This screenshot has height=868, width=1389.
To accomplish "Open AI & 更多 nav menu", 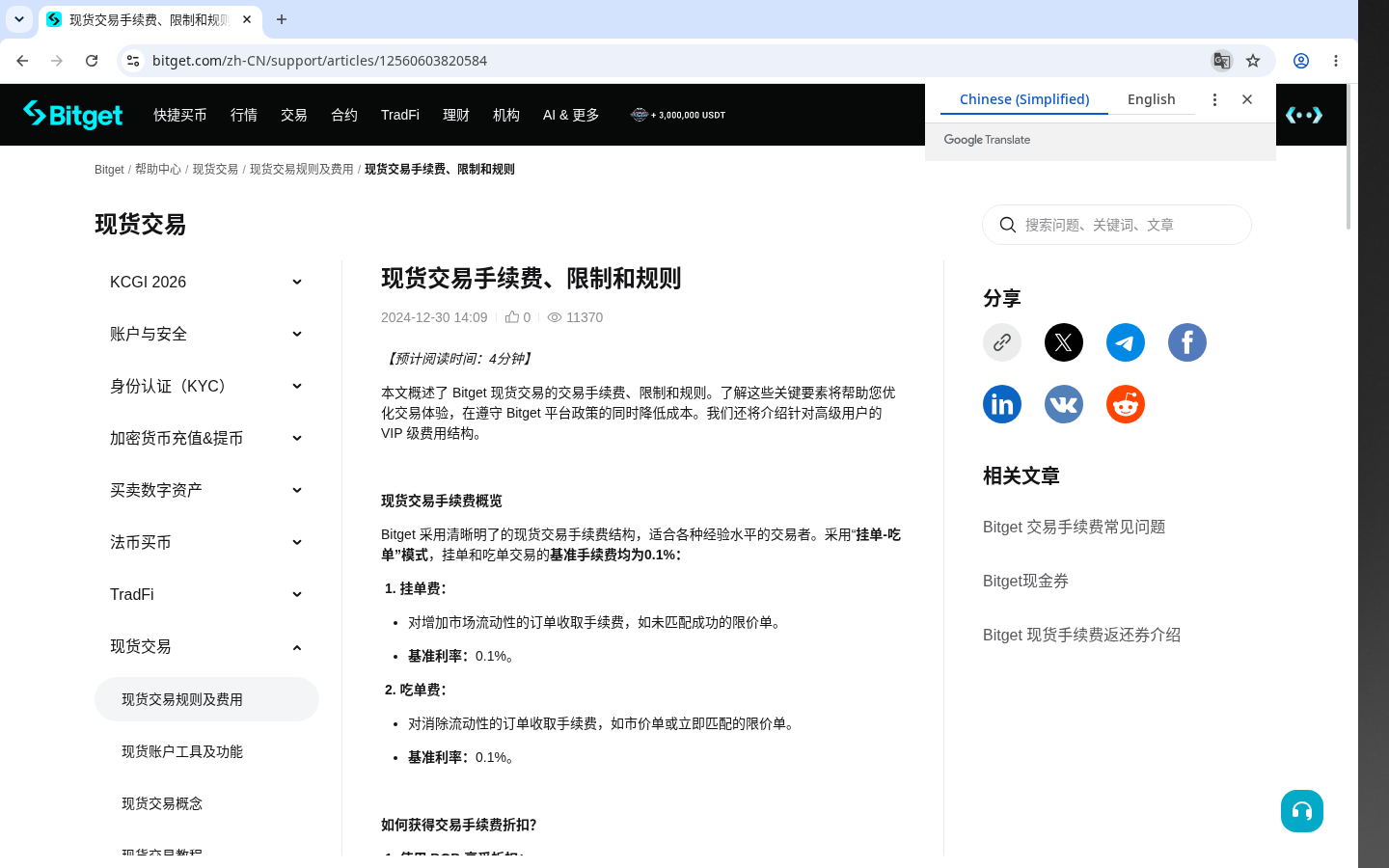I will tap(571, 115).
